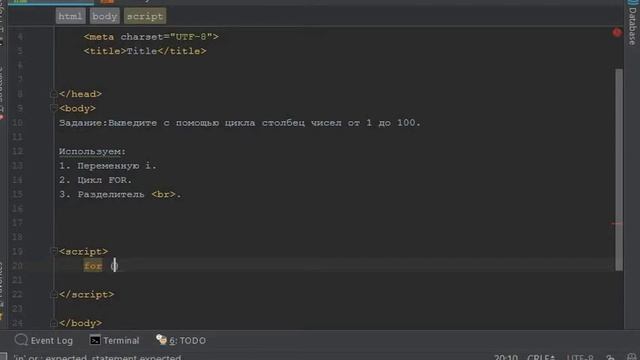Click the </head> closing tag text
The image size is (640, 360).
click(80, 94)
